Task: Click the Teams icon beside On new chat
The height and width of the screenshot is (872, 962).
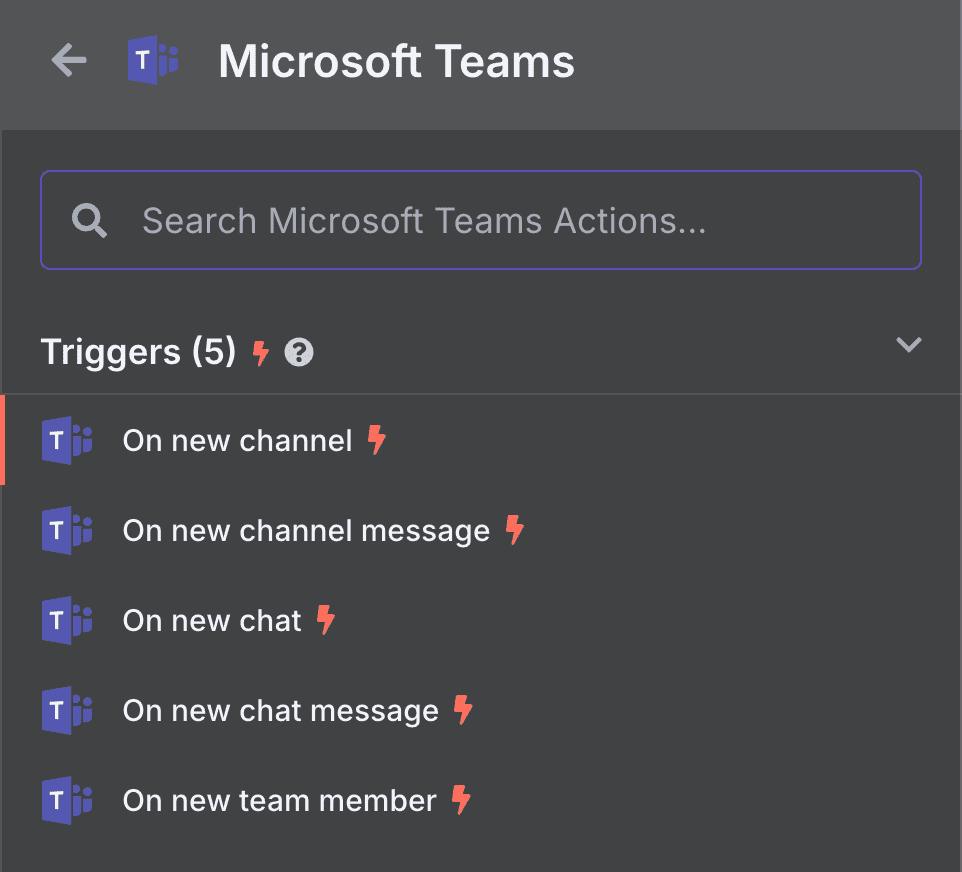Action: pos(67,621)
